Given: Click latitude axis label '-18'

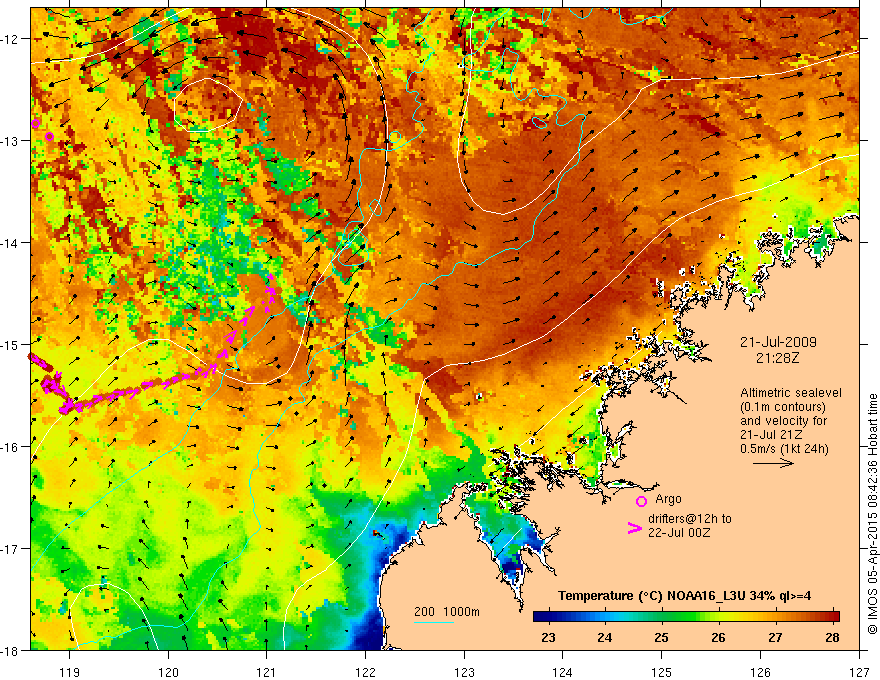Looking at the screenshot, I should pyautogui.click(x=11, y=651).
